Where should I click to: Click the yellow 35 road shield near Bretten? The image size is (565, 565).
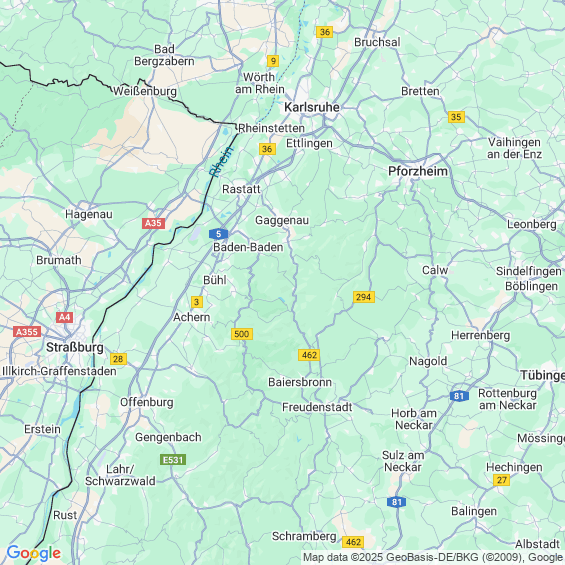pyautogui.click(x=456, y=117)
